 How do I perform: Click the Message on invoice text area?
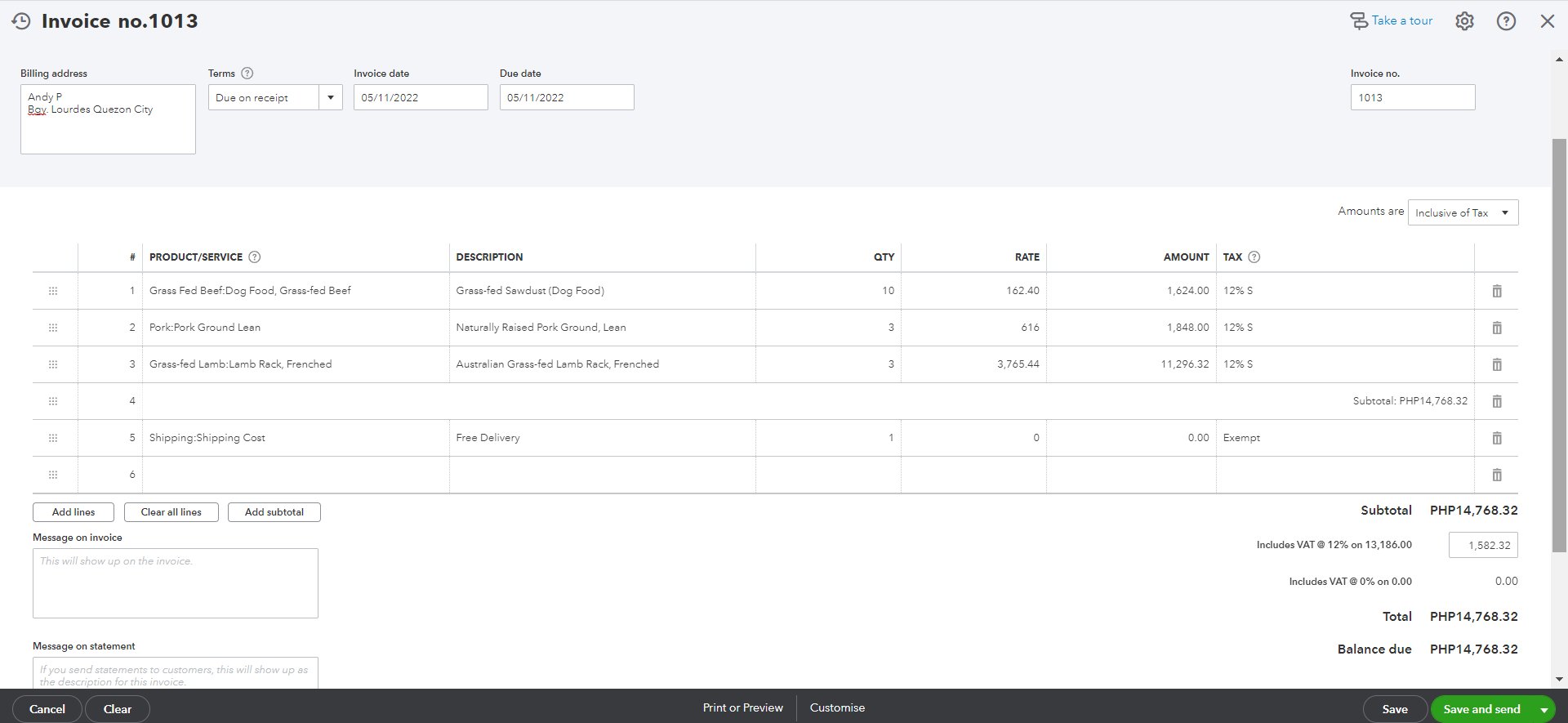[x=176, y=583]
